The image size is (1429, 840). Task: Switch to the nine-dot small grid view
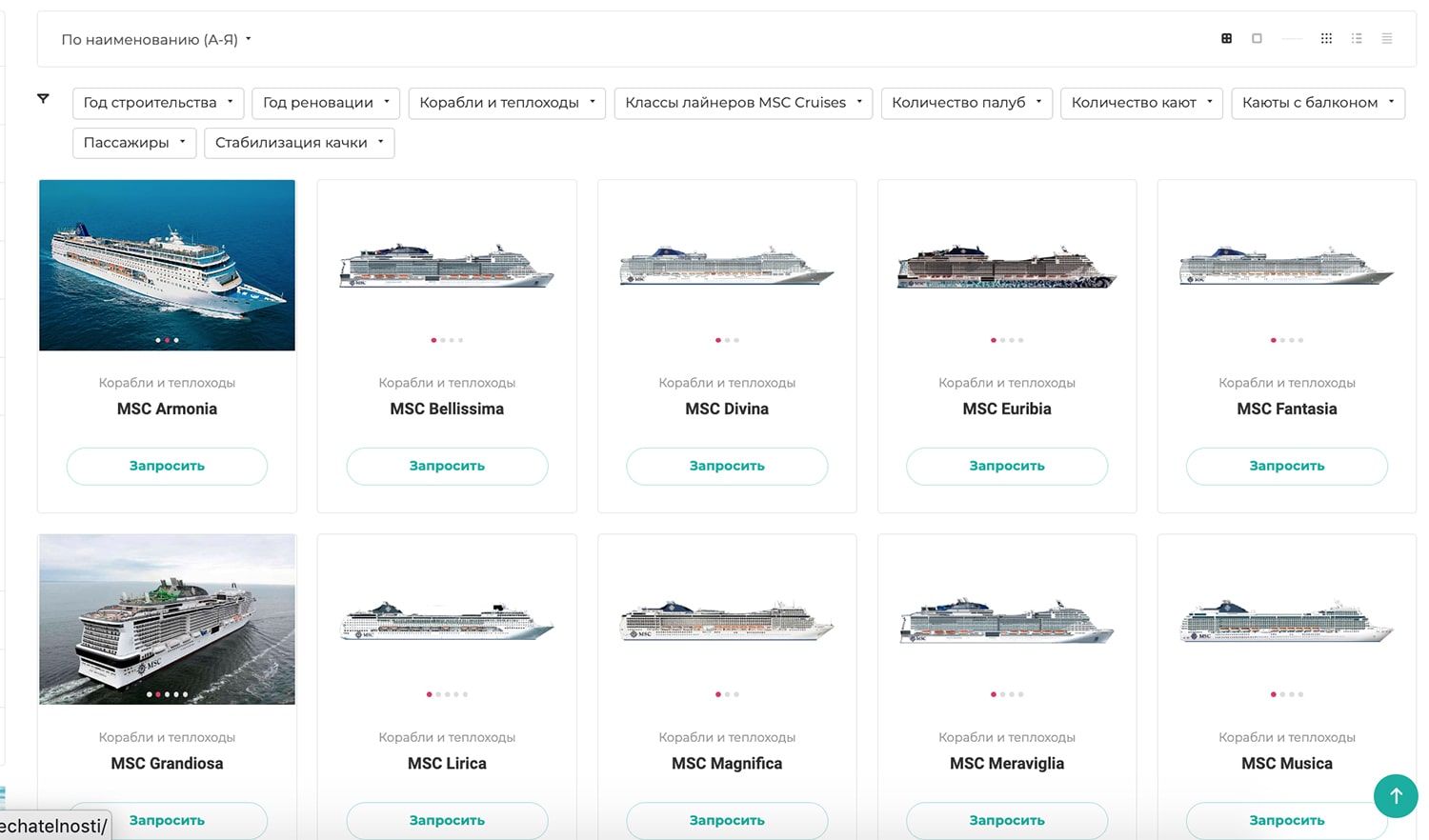[1326, 39]
